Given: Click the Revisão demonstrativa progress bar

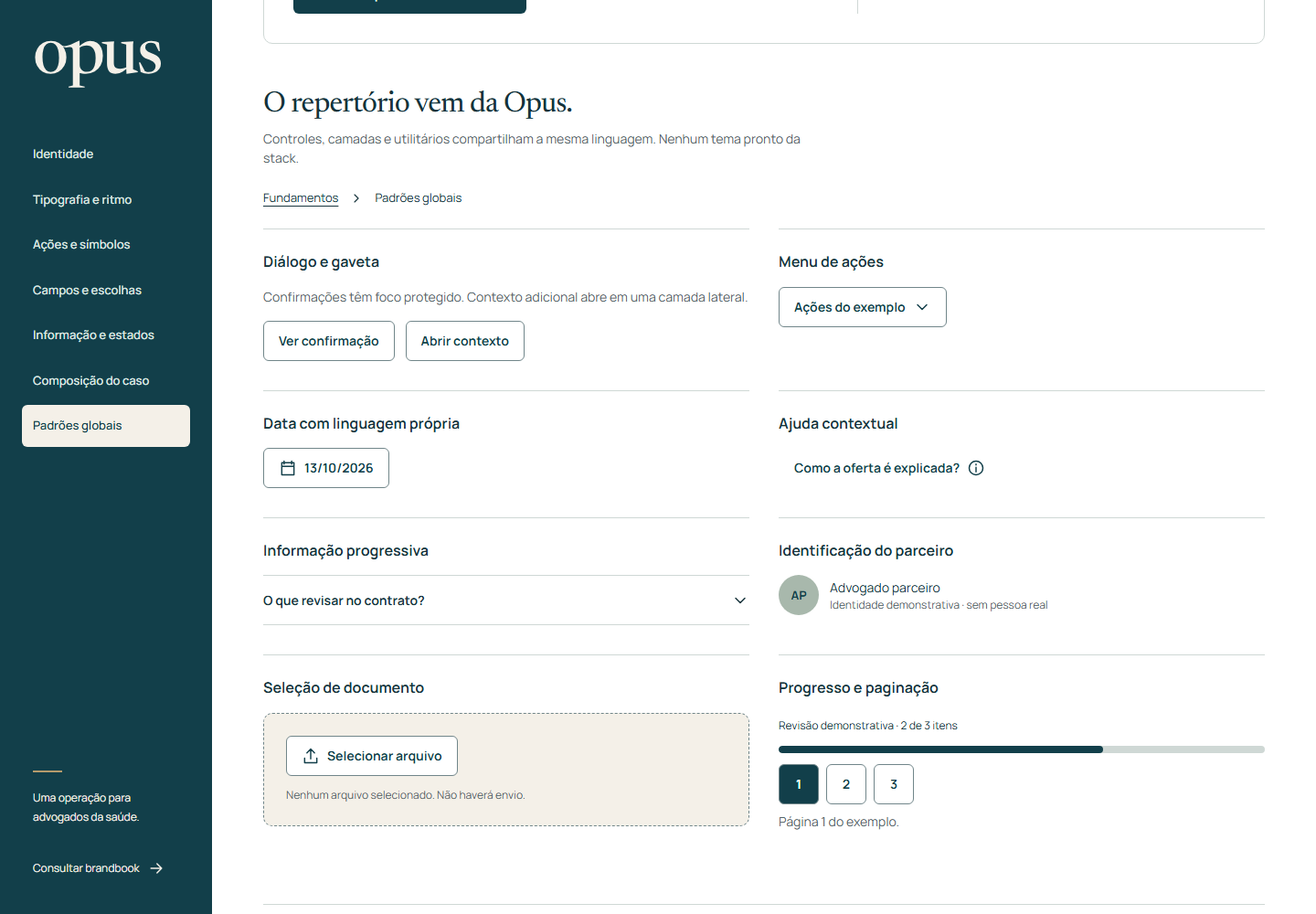Looking at the screenshot, I should tap(1022, 749).
